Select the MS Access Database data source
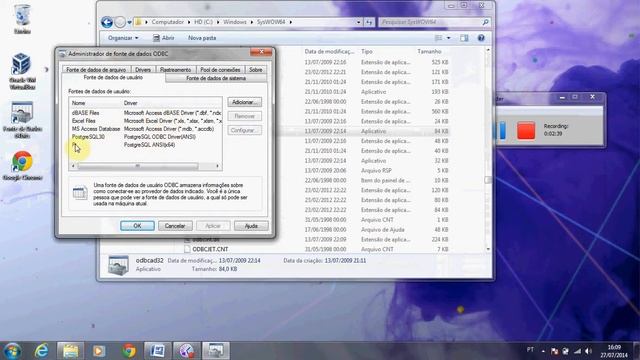 point(96,129)
